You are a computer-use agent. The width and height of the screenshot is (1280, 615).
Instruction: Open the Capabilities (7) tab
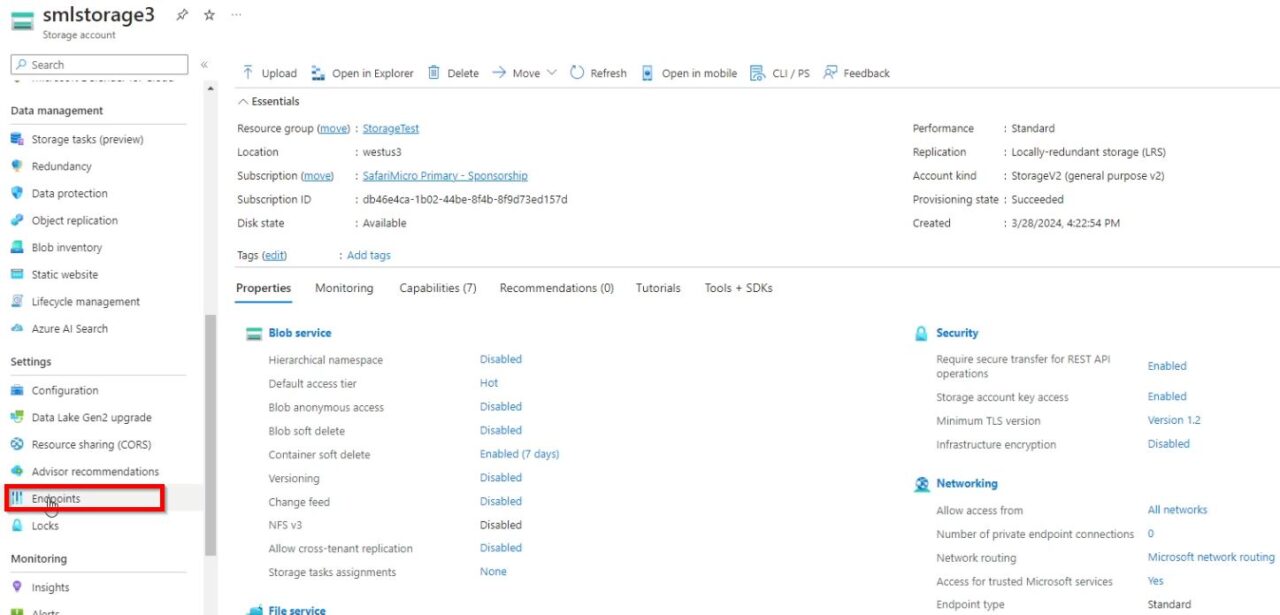point(437,288)
